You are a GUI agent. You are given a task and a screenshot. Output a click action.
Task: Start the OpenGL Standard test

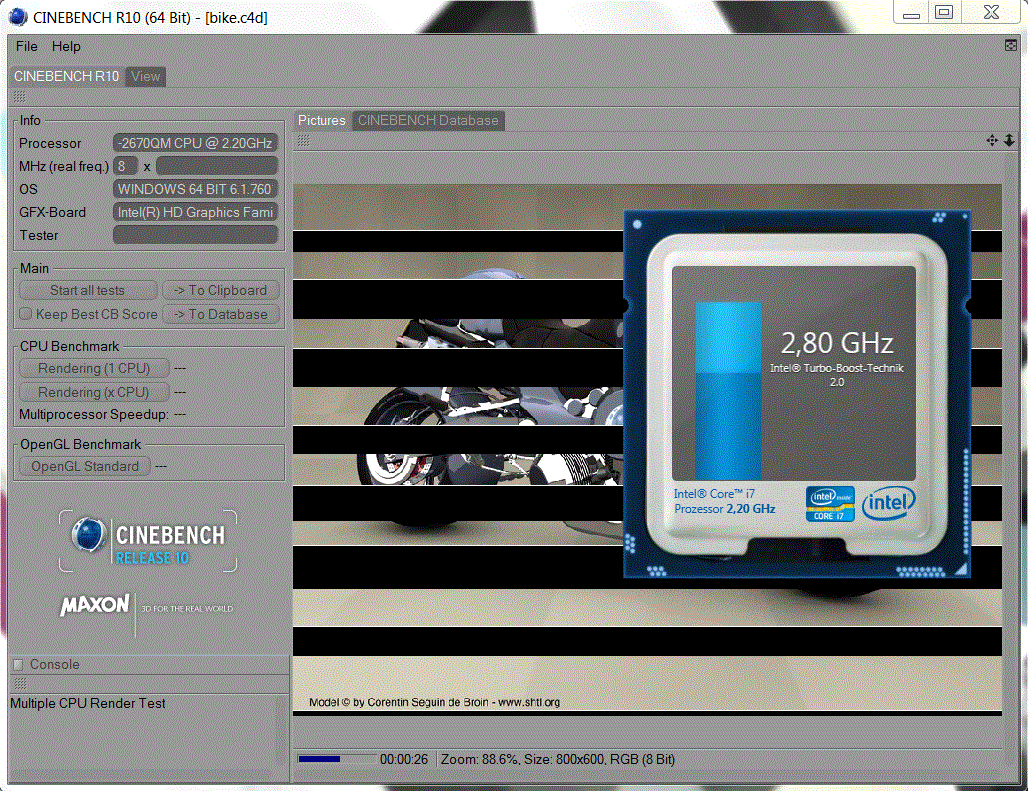point(85,467)
